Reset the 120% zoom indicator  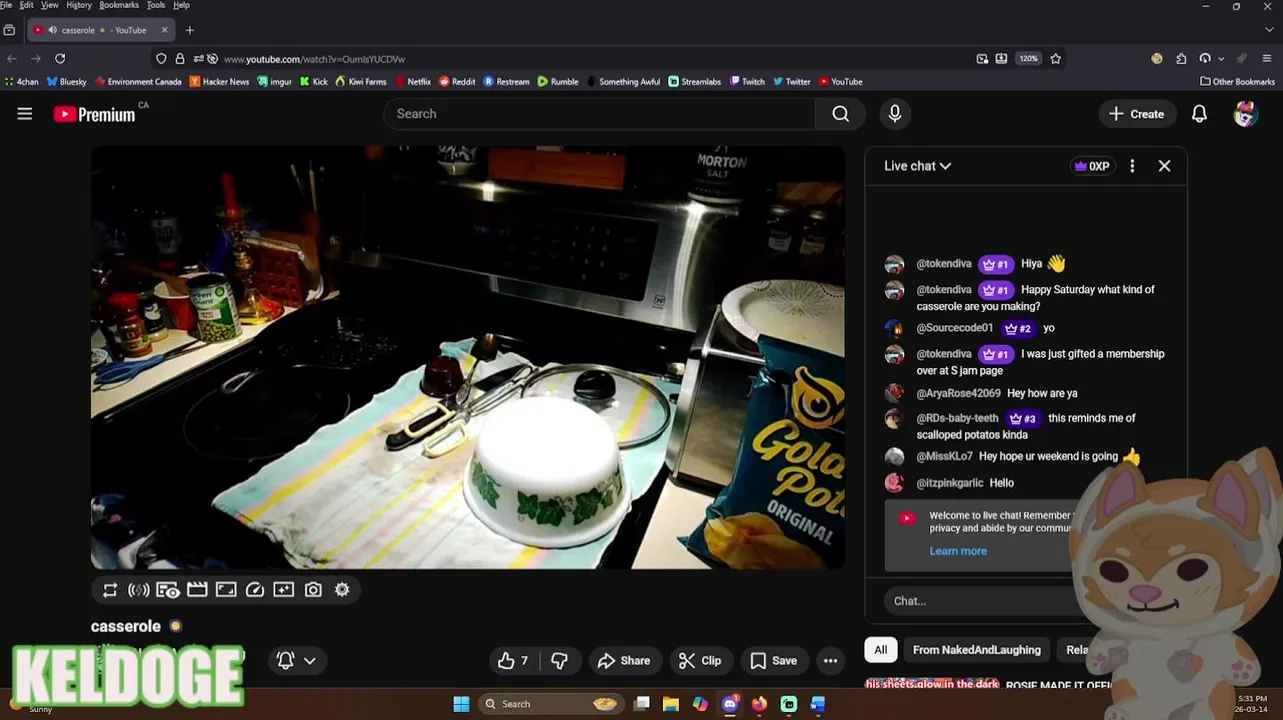[1029, 59]
